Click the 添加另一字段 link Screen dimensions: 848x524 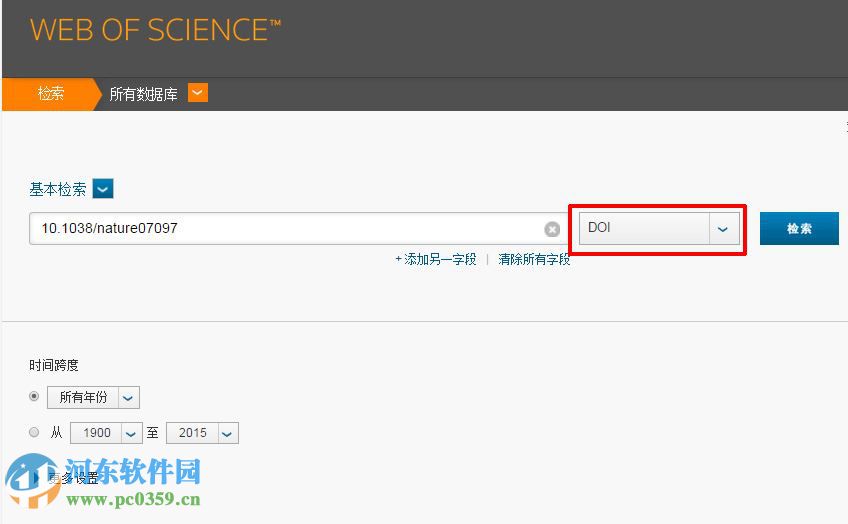pyautogui.click(x=436, y=260)
